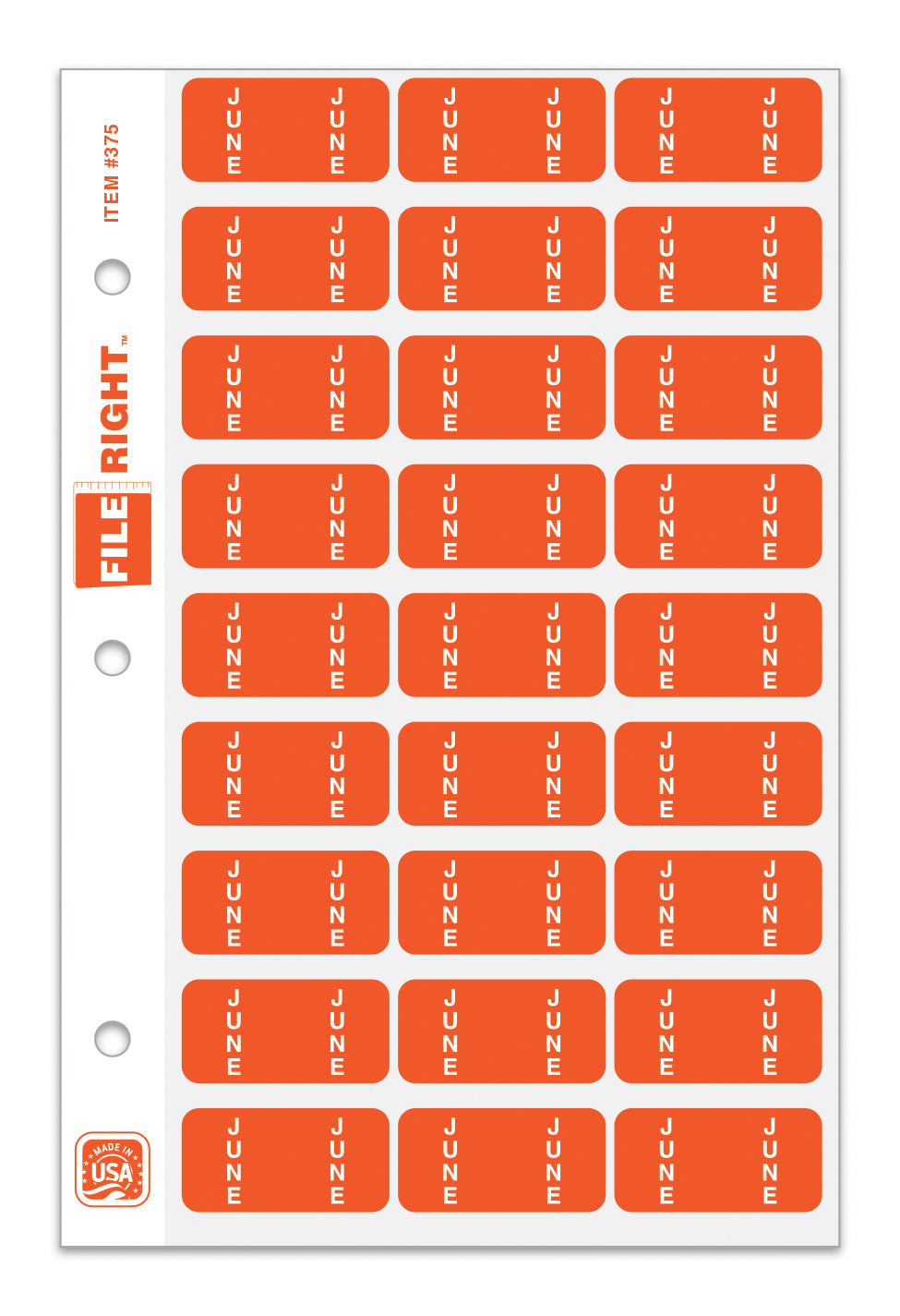The width and height of the screenshot is (900, 1316).
Task: Click the top binder punch hole
Action: point(113,276)
